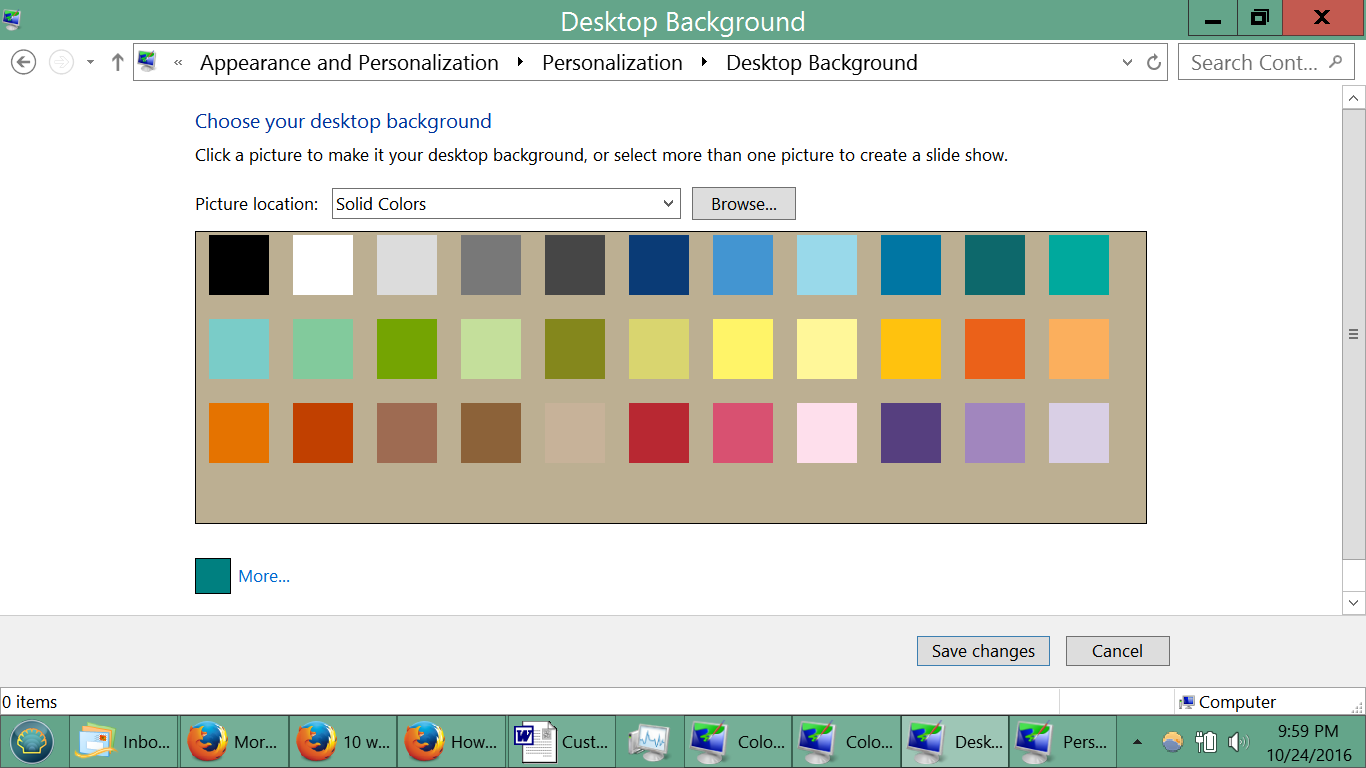Click Save changes button
This screenshot has height=768, width=1366.
(982, 651)
